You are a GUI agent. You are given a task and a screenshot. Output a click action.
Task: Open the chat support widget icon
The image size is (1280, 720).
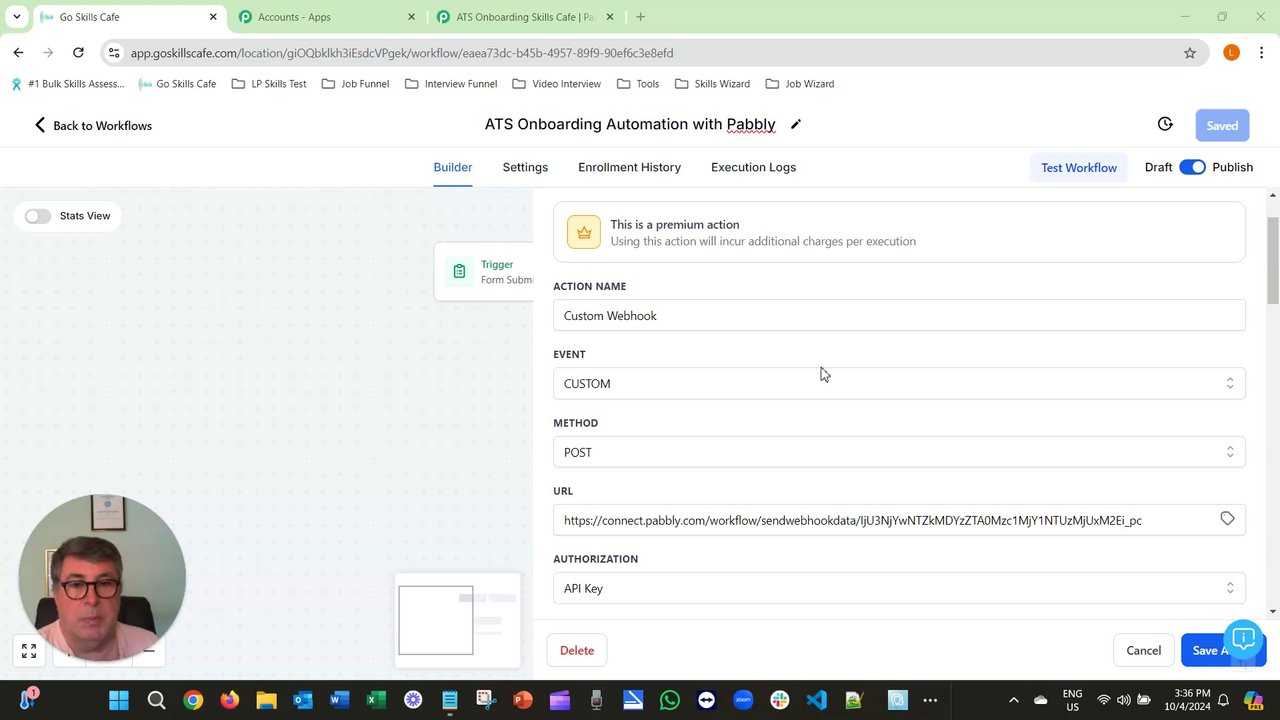pyautogui.click(x=1243, y=638)
